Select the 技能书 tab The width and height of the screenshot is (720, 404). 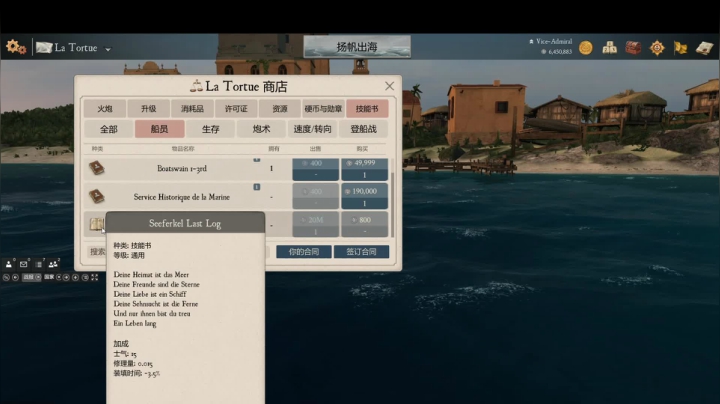pos(367,109)
